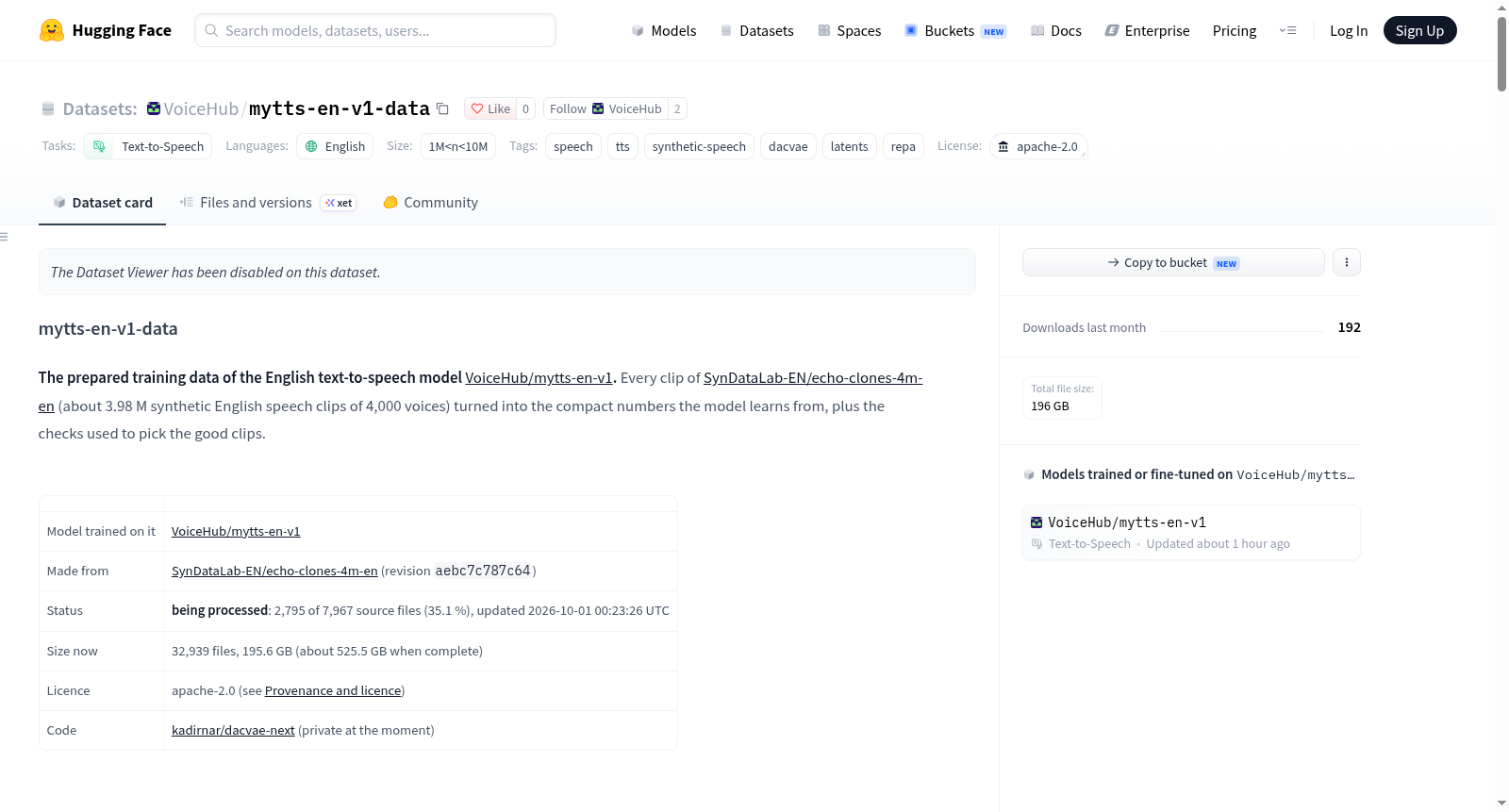Open the three-dot options menu beside Copy to bucket

1347,262
